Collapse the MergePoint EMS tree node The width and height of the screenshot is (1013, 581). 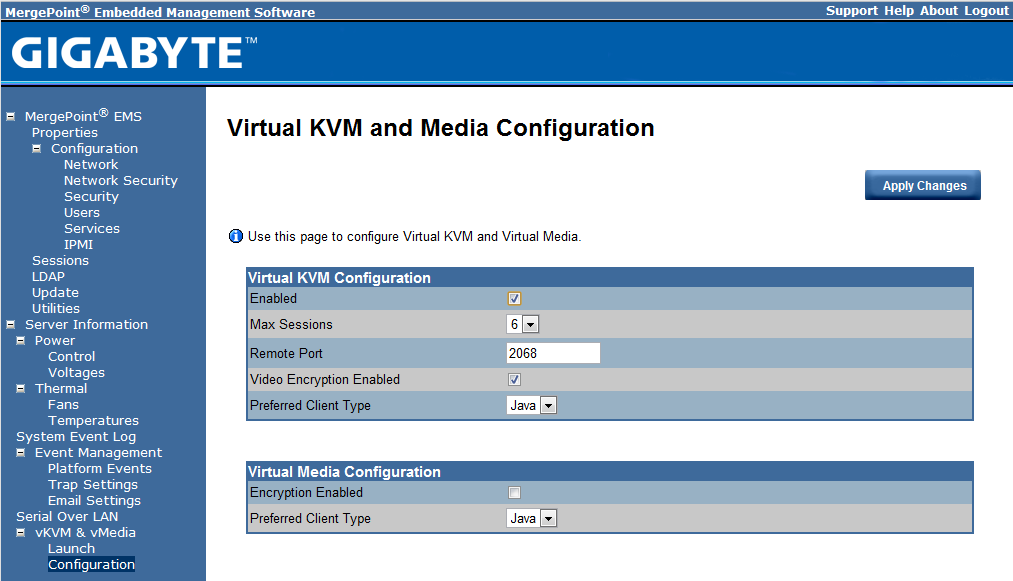point(11,117)
